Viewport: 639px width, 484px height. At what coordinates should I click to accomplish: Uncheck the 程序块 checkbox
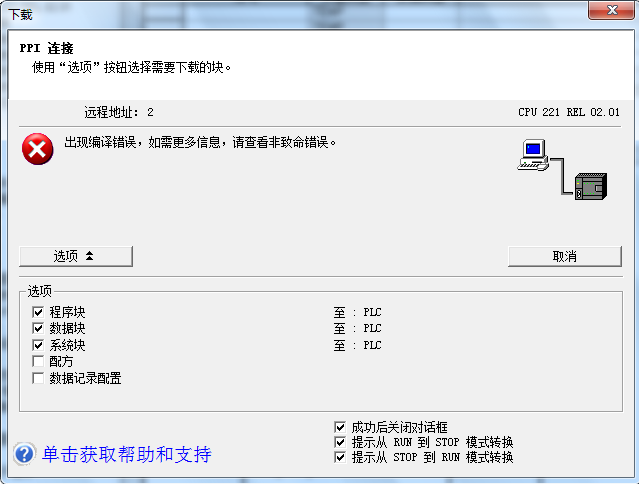coord(39,312)
